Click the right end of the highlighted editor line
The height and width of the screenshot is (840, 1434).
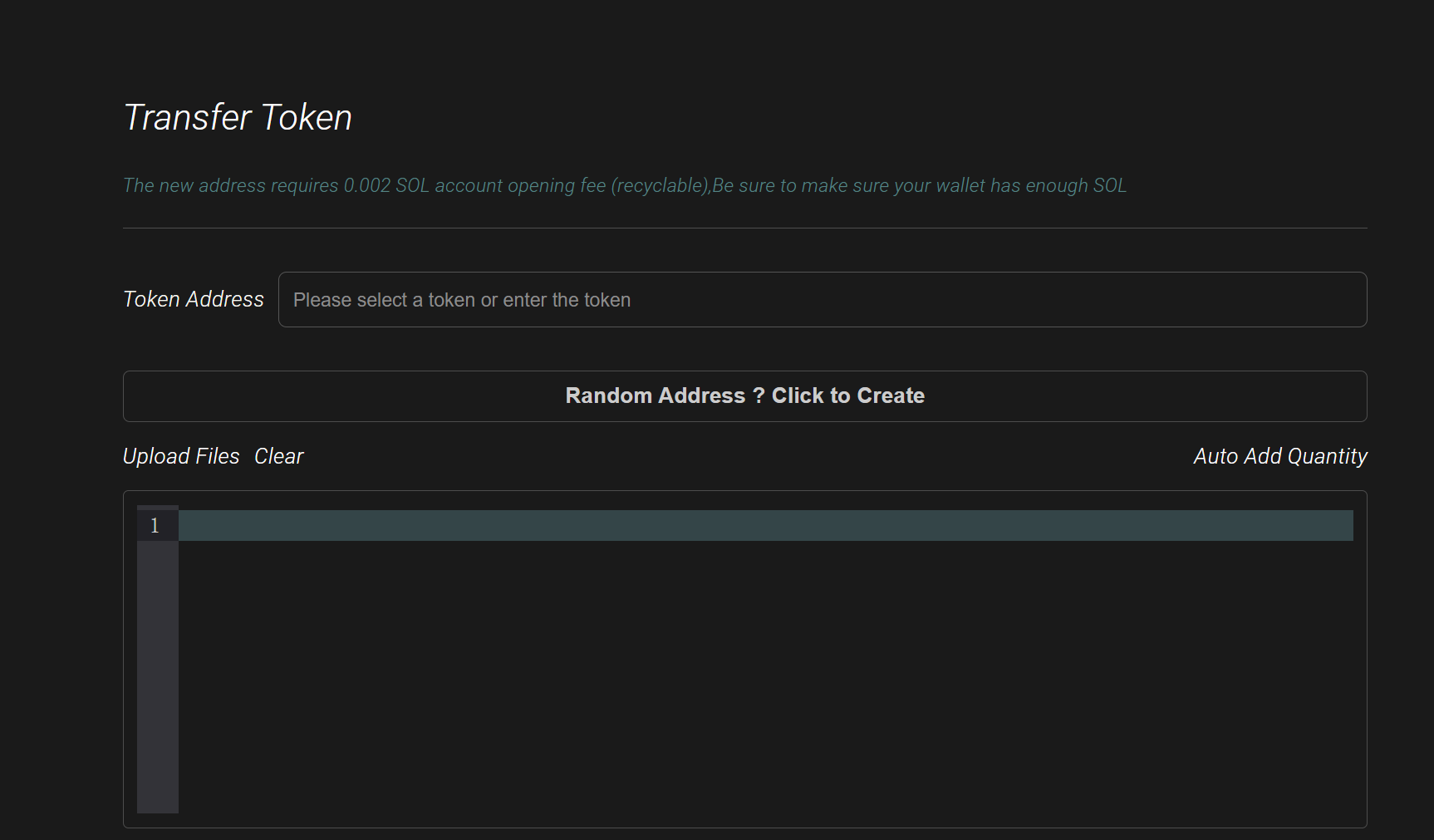[1329, 526]
